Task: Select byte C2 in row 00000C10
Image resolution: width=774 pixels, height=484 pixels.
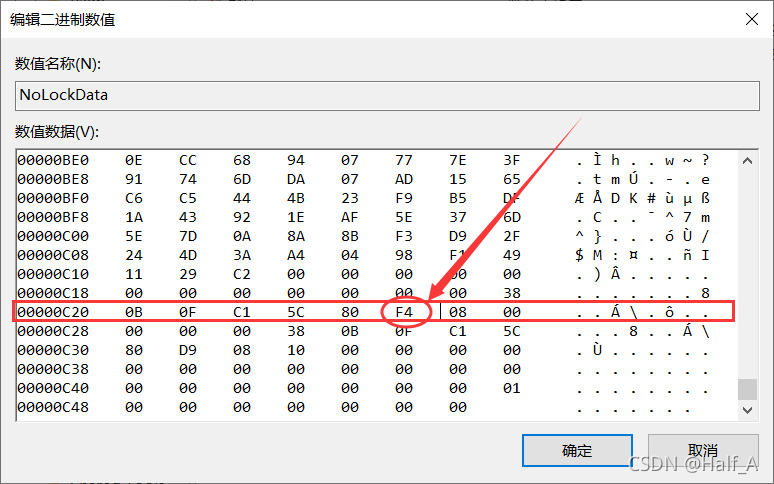Action: [242, 275]
